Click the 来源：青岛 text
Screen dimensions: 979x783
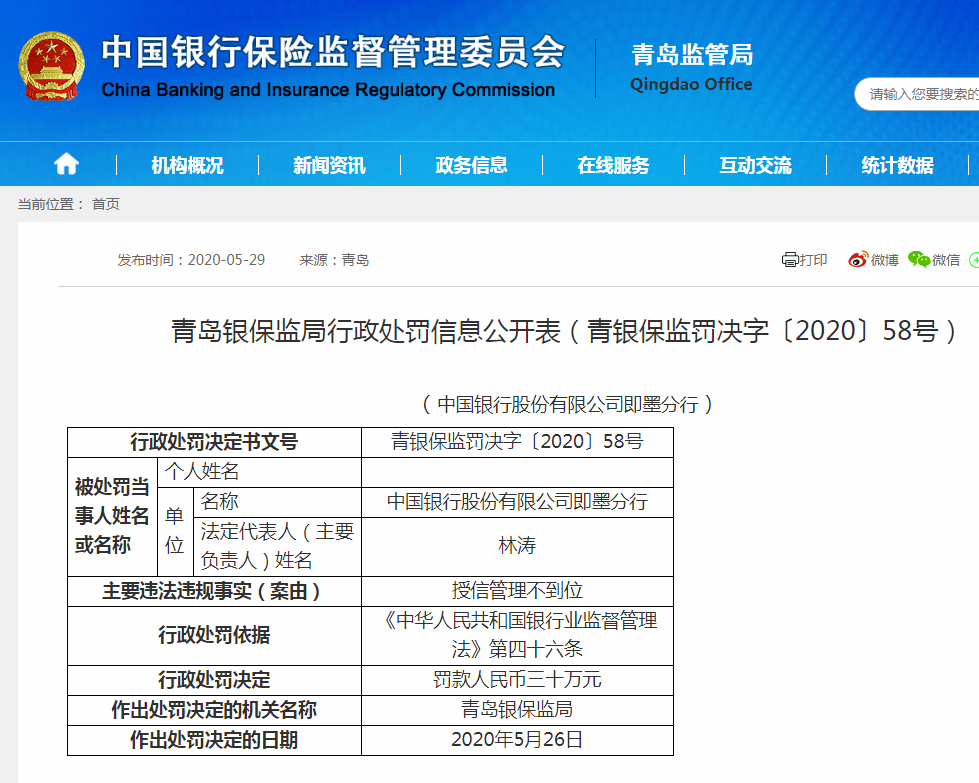coord(334,260)
